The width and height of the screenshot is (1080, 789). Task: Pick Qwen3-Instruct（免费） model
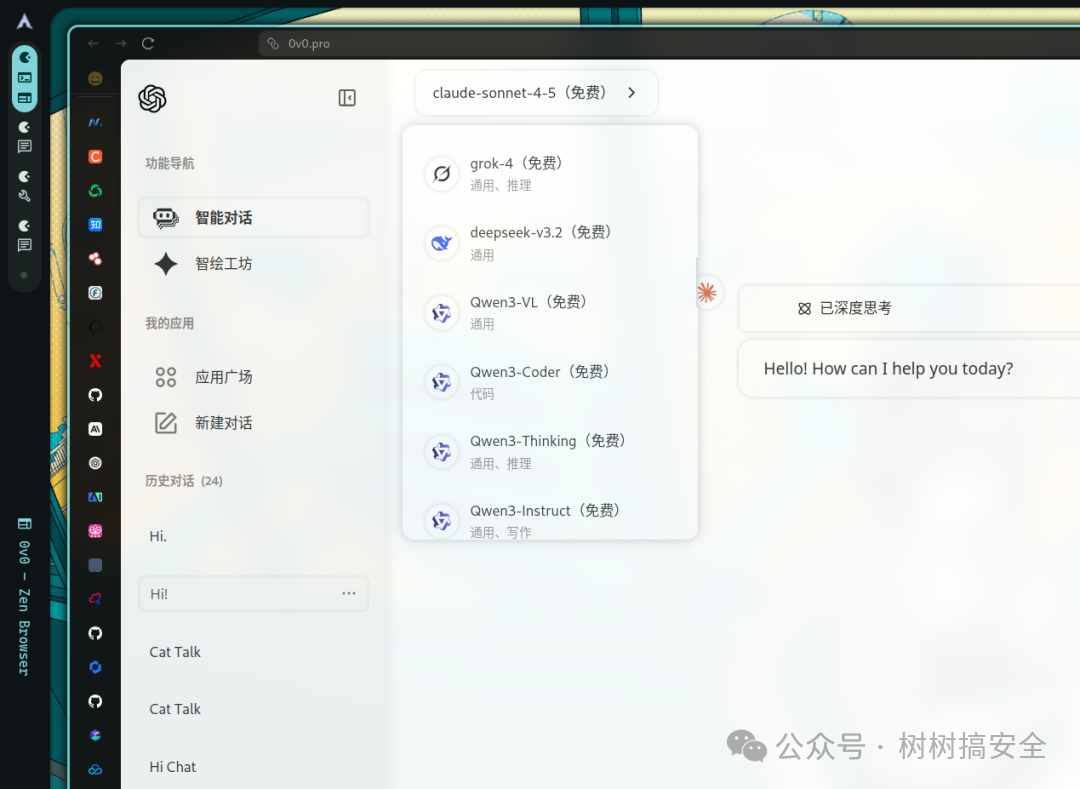coord(550,519)
